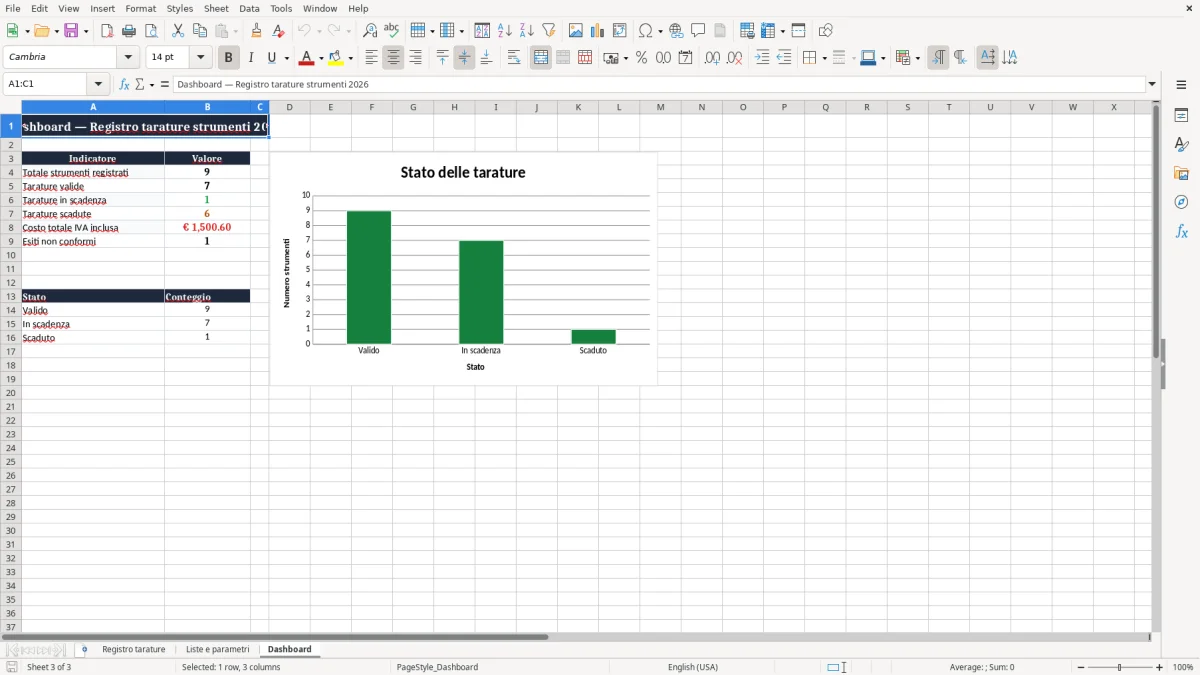
Task: Toggle Align Right
Action: (x=415, y=58)
